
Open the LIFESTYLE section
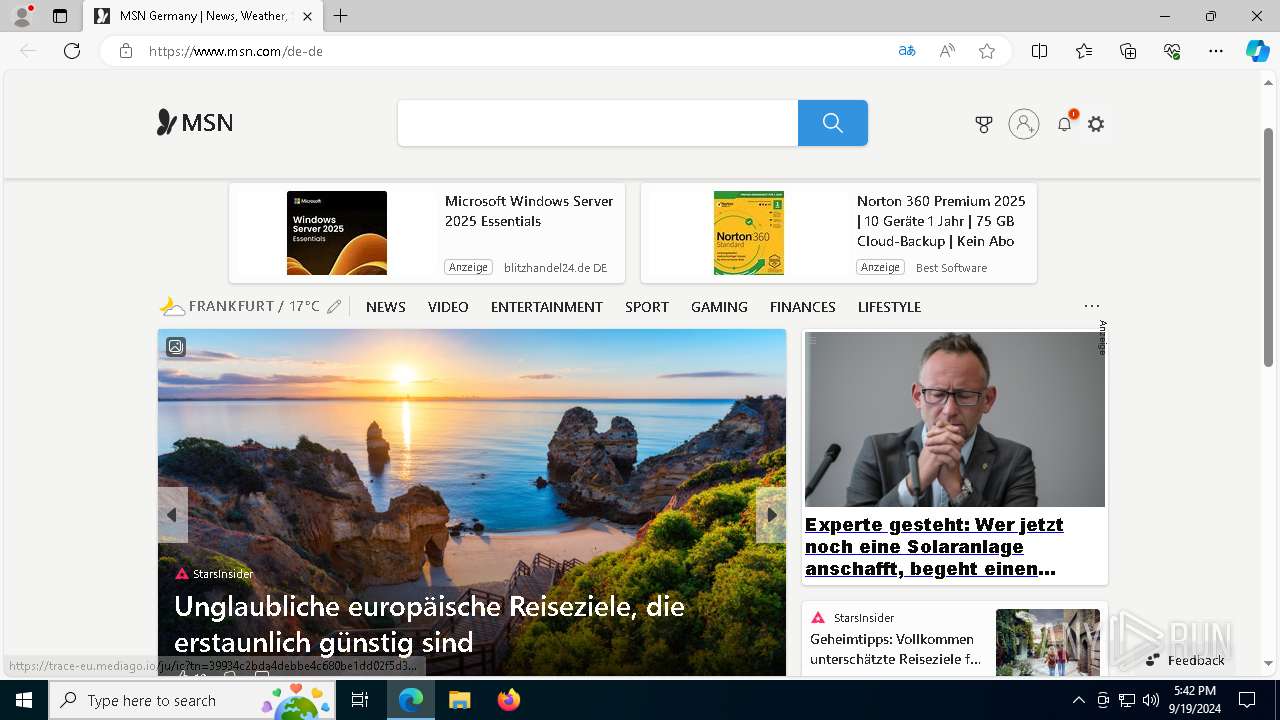pos(889,307)
